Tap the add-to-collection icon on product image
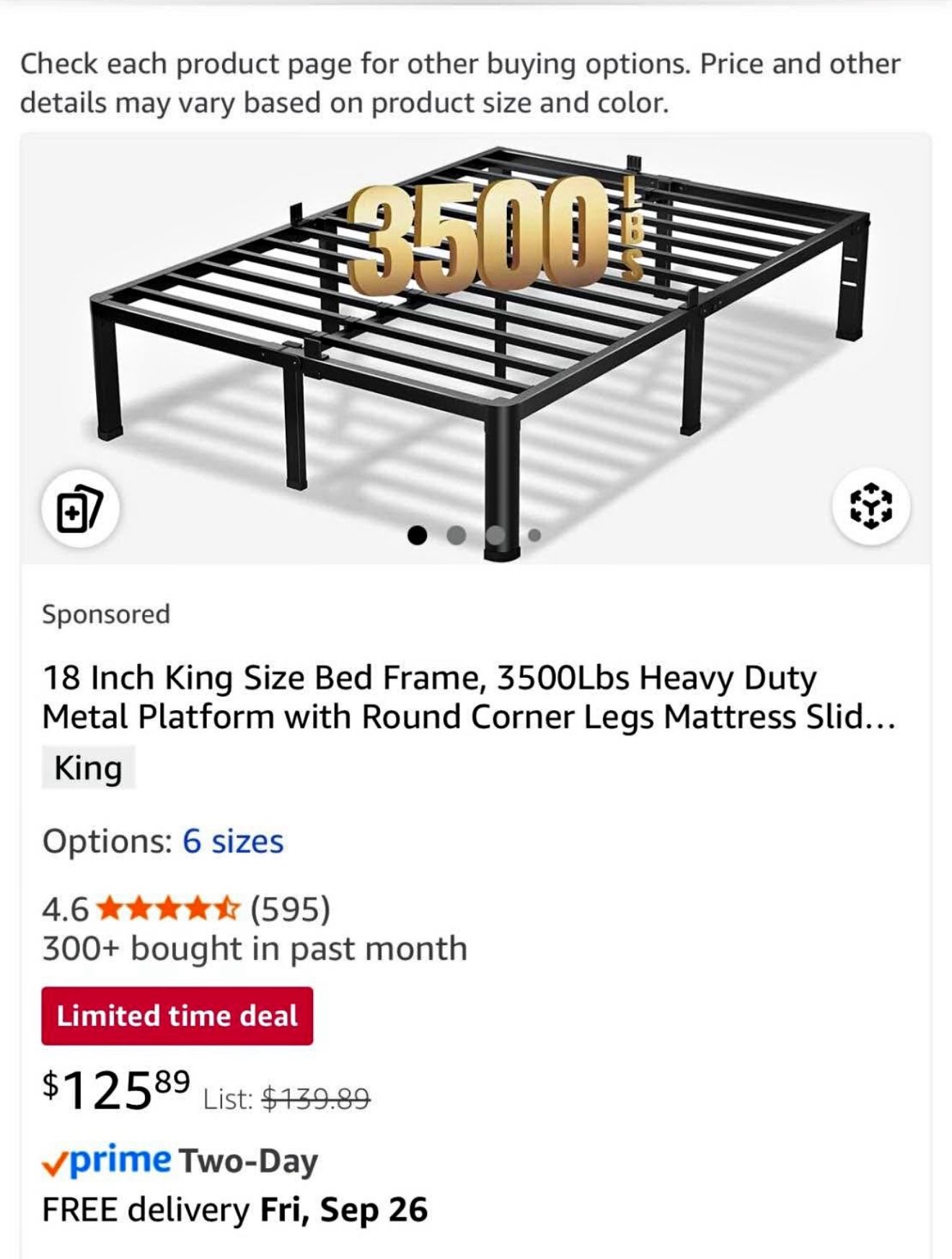 [80, 510]
